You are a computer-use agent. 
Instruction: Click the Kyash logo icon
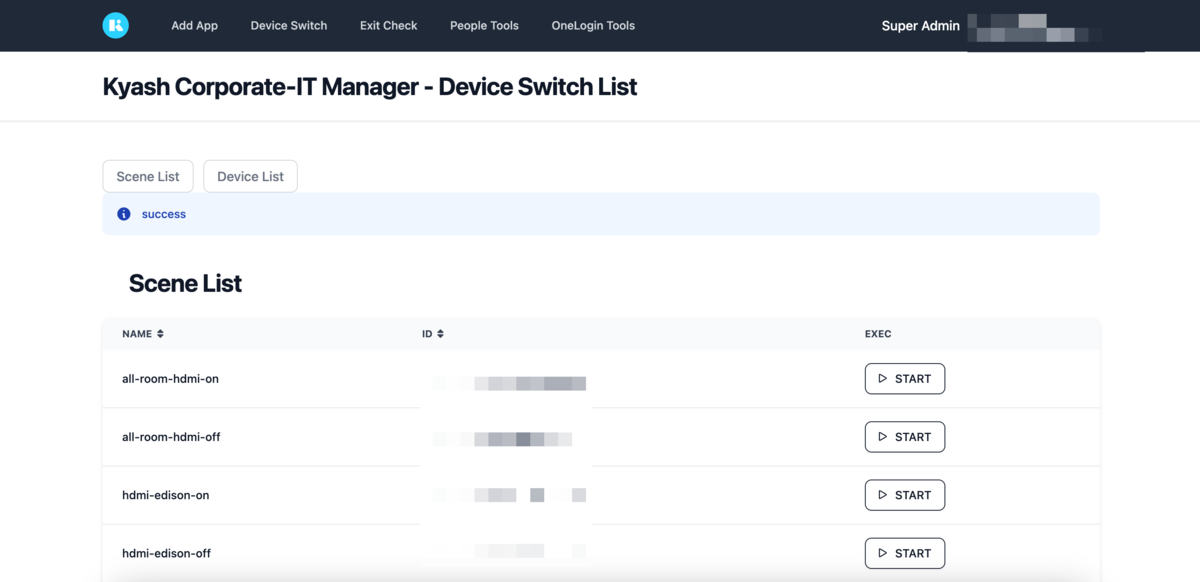(116, 25)
